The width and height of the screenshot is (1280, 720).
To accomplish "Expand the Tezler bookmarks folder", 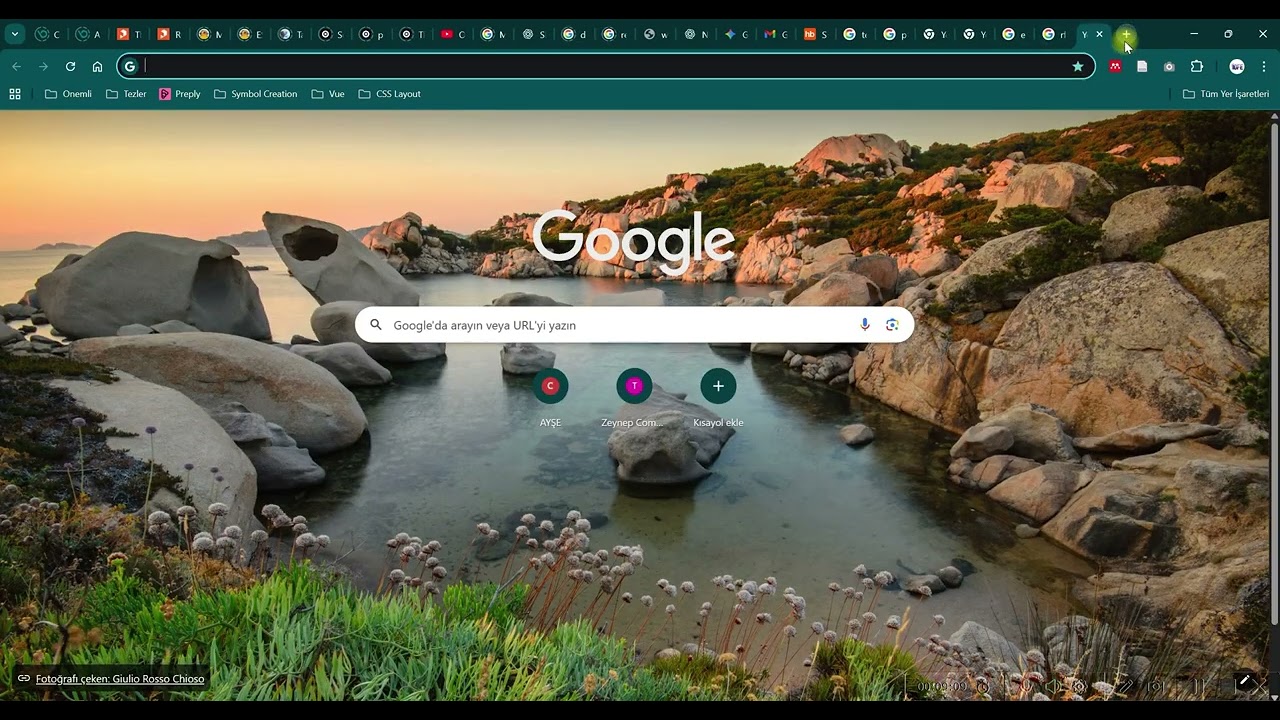I will (126, 94).
